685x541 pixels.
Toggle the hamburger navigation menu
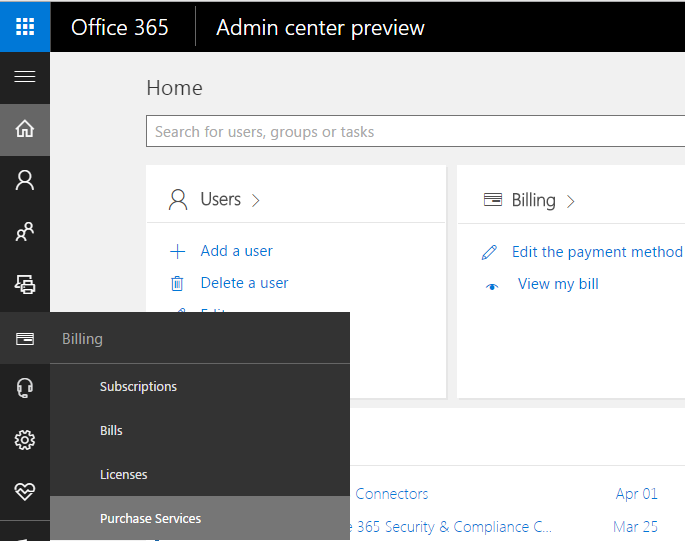(x=25, y=77)
